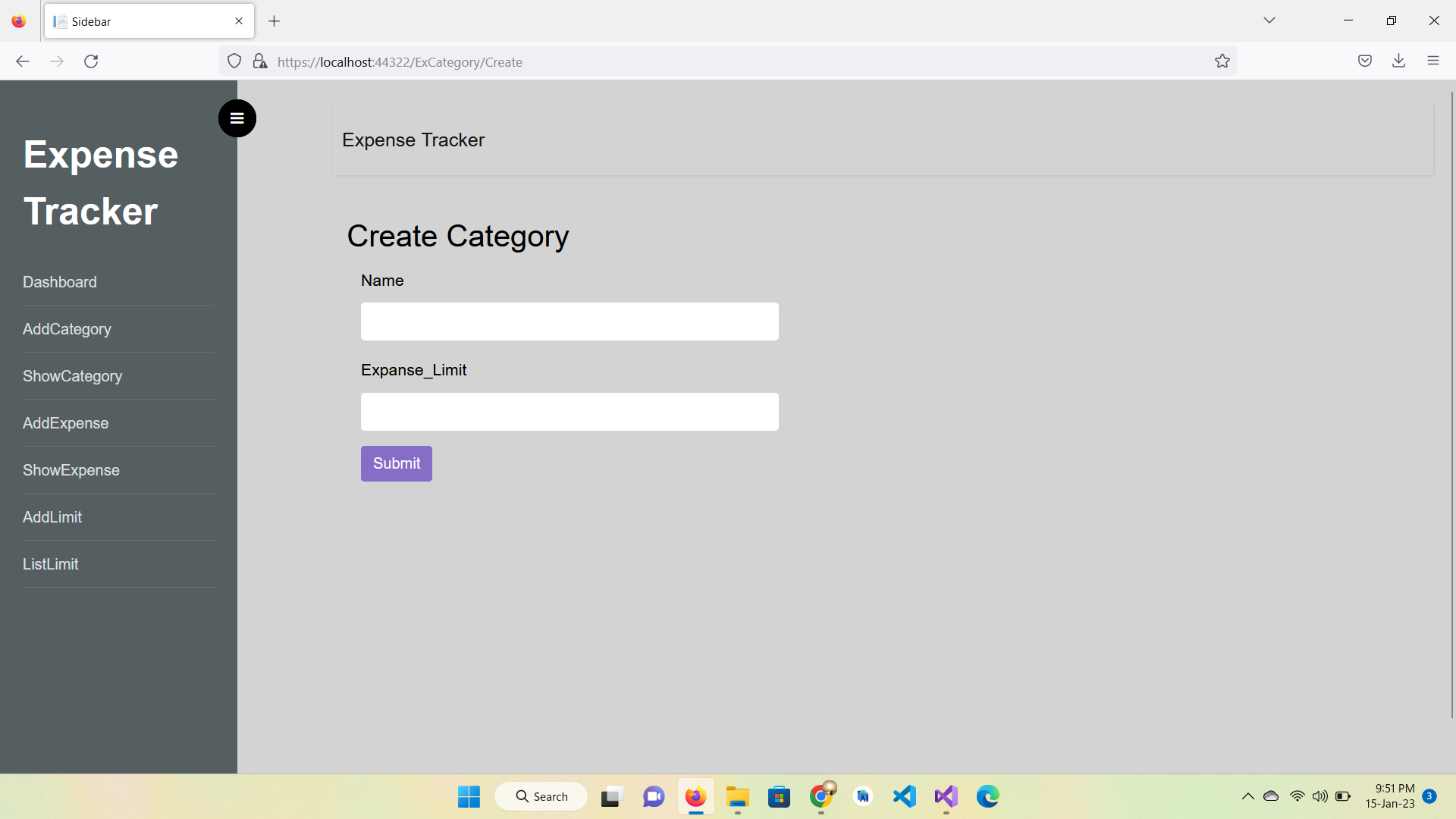Submit the Create Category form
Viewport: 1456px width, 819px height.
tap(396, 463)
